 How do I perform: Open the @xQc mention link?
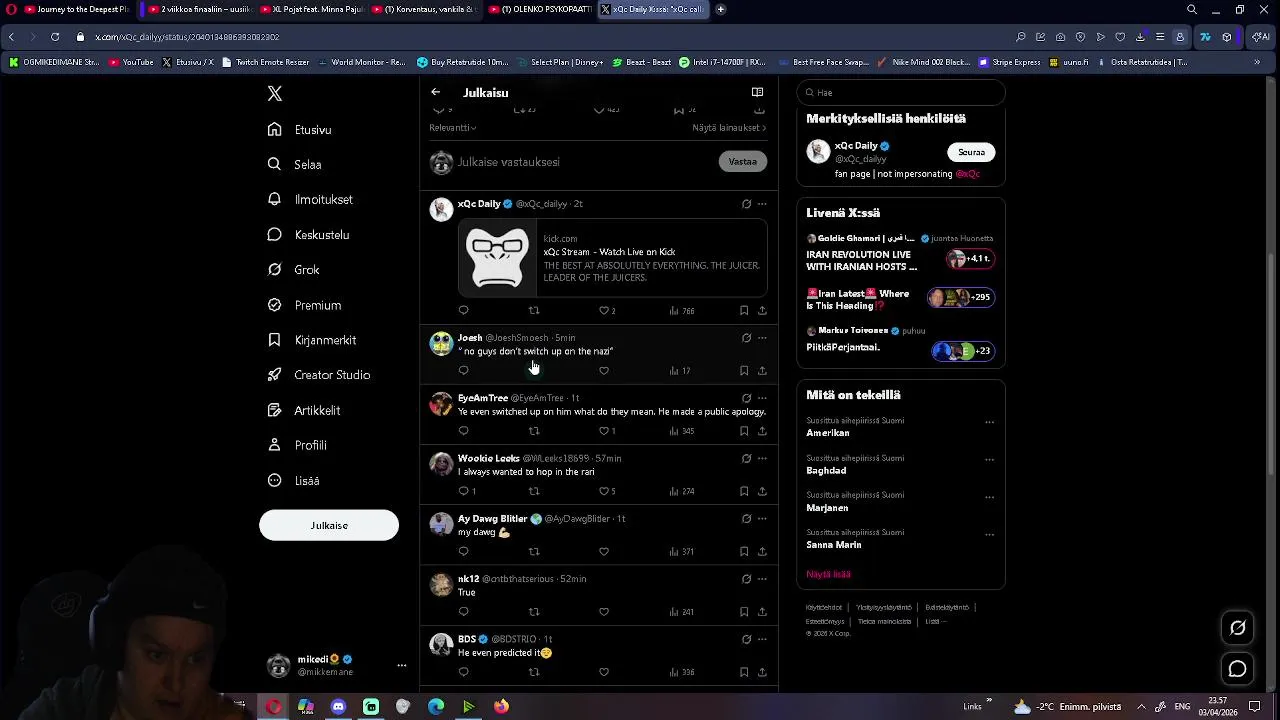(967, 174)
